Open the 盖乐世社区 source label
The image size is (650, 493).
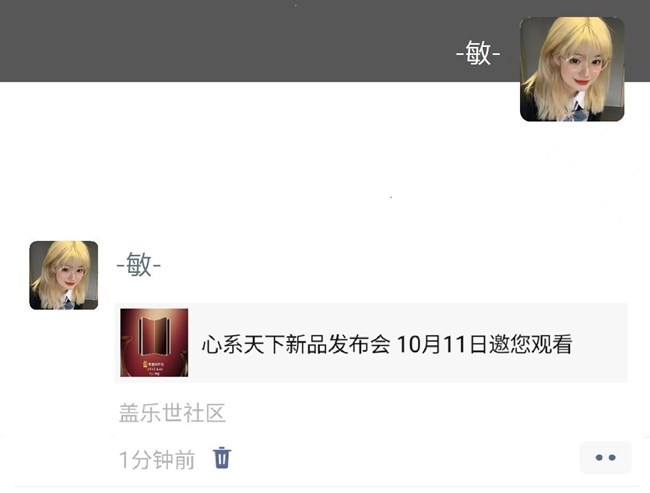tap(172, 413)
